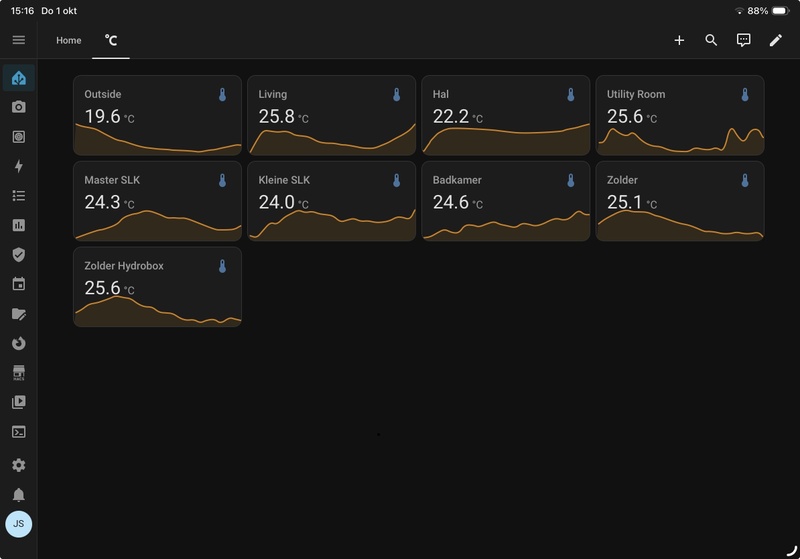
Task: Click thermometer icon on Hal card
Action: 571,94
